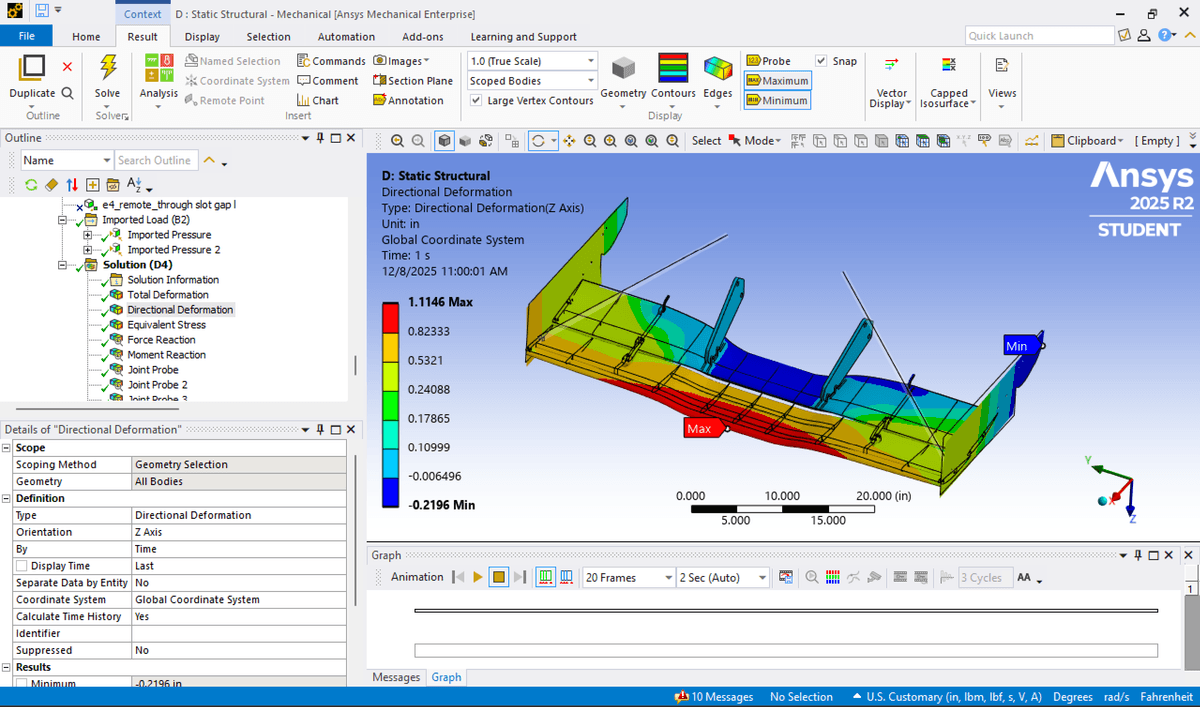Expand the Imported Pressure 2 node
1200x707 pixels.
tap(88, 250)
